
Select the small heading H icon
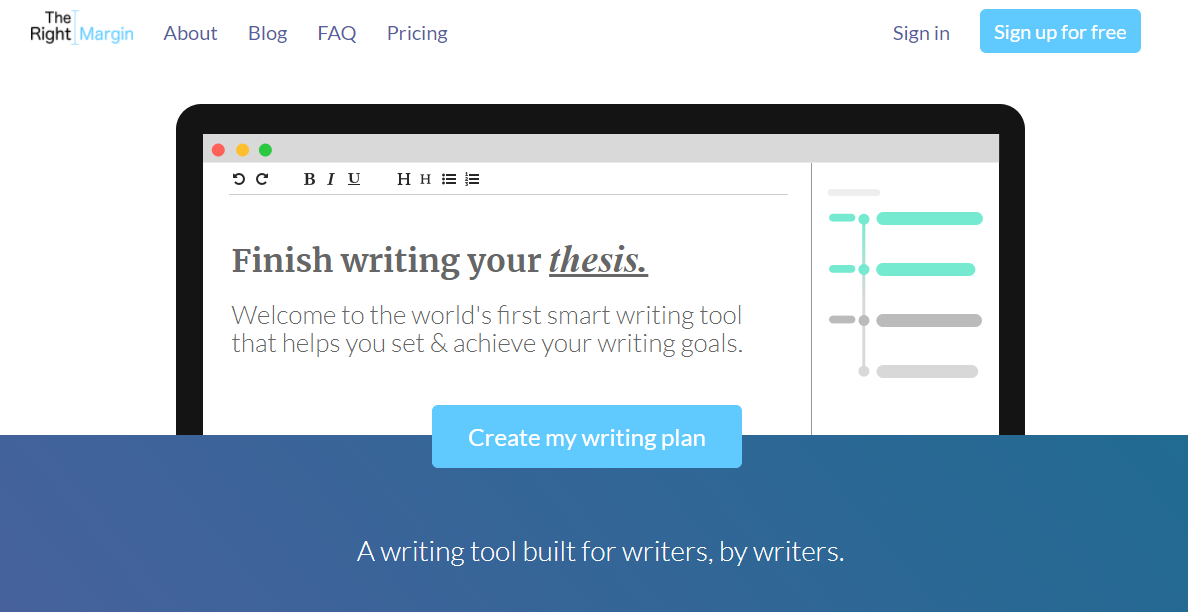tap(426, 180)
